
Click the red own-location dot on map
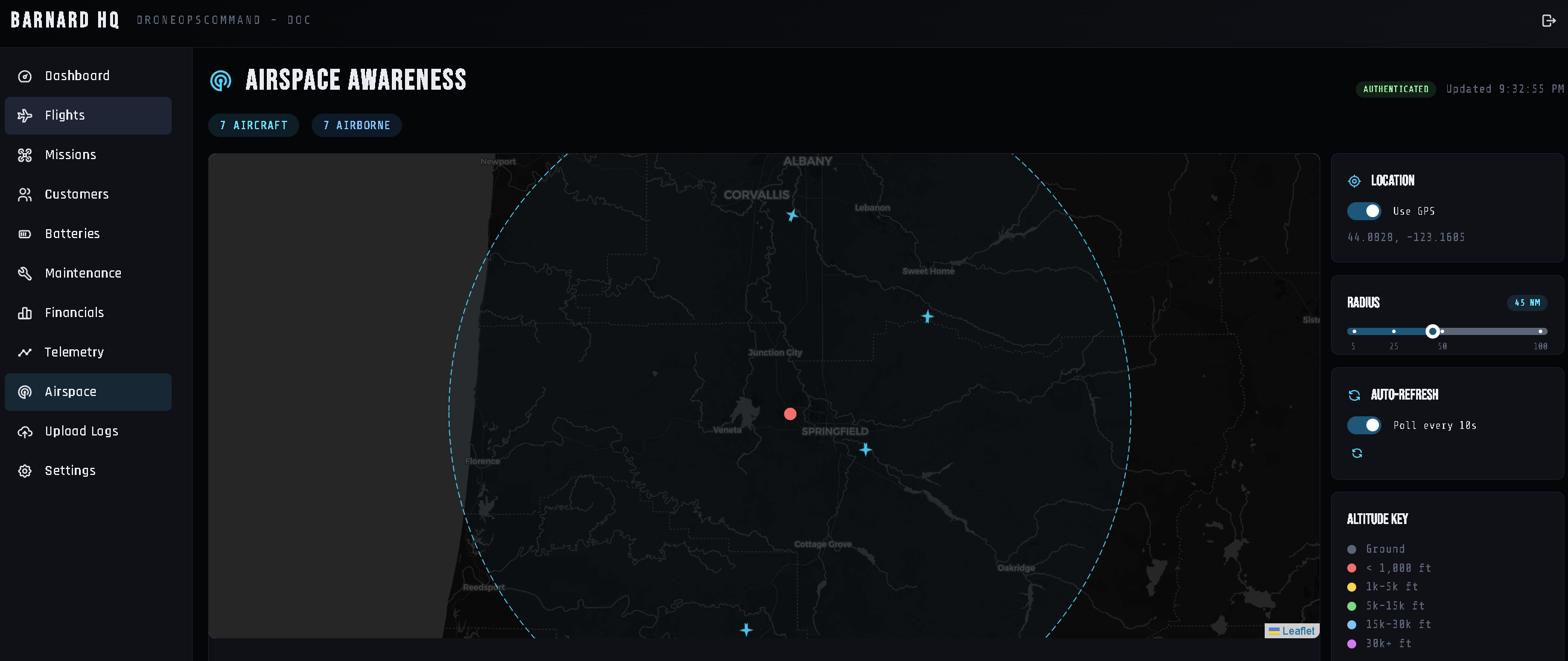pos(790,414)
